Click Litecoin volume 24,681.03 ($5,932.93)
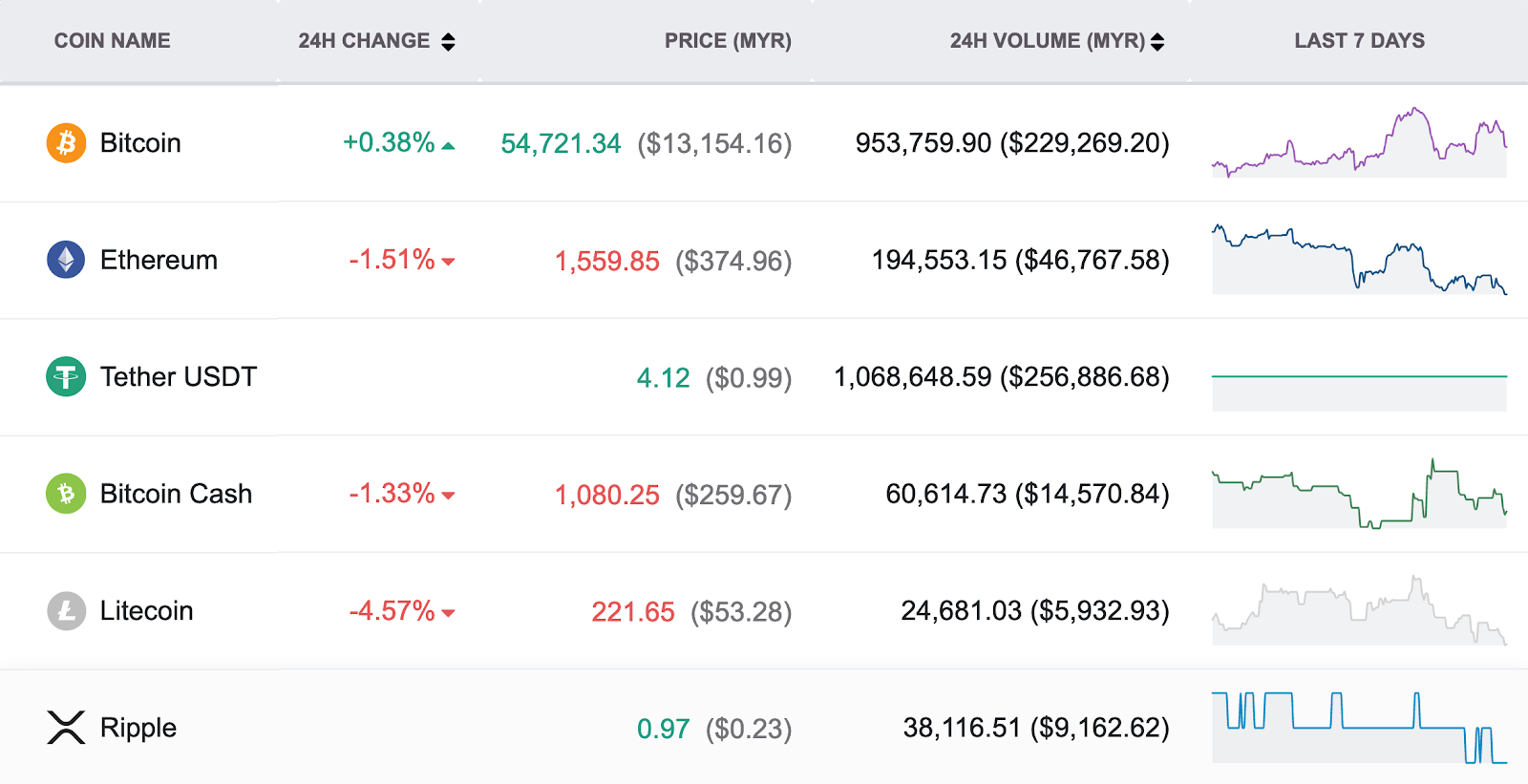Viewport: 1528px width, 784px height. pyautogui.click(x=1035, y=611)
